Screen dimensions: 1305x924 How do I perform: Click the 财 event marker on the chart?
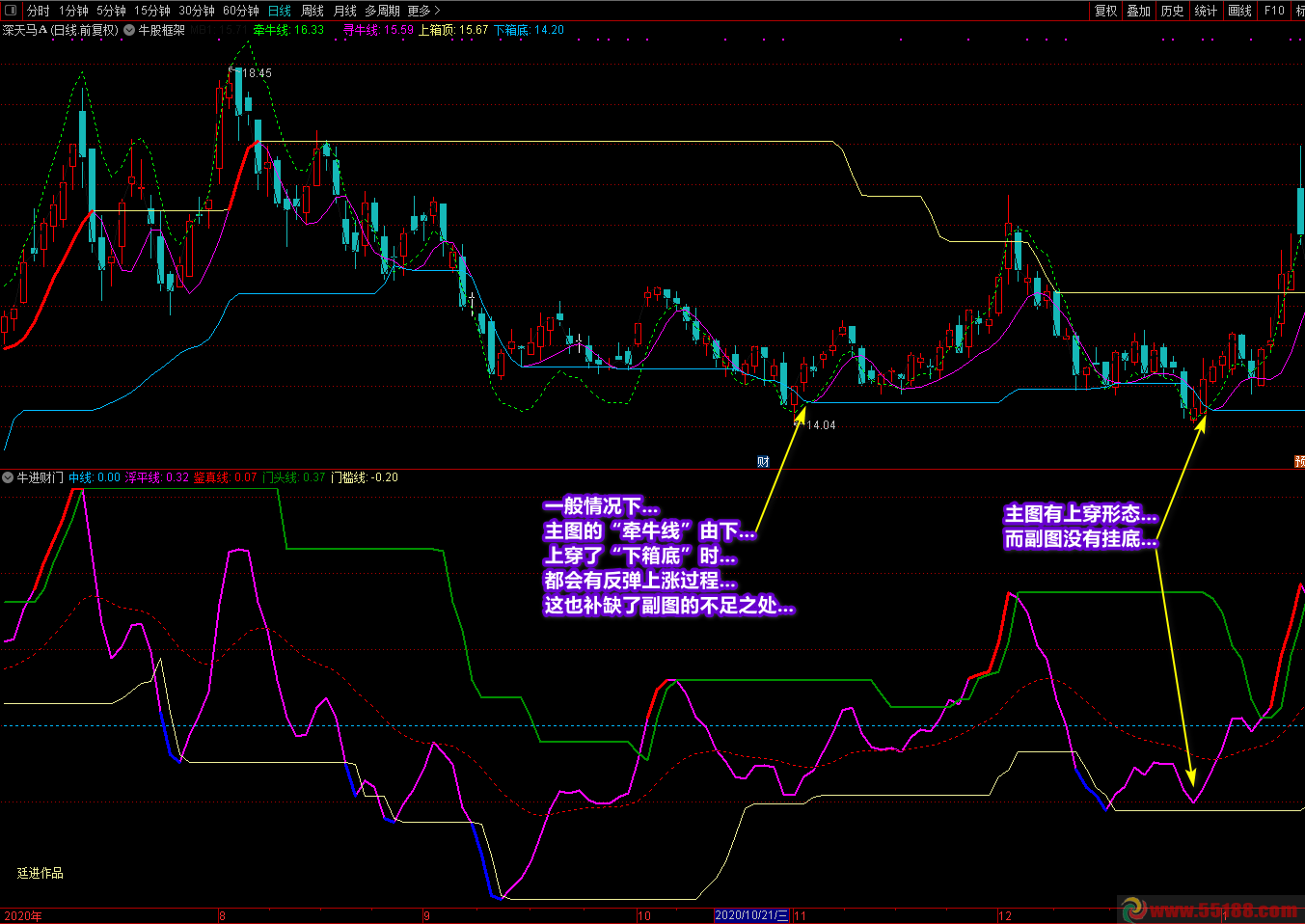(x=763, y=462)
